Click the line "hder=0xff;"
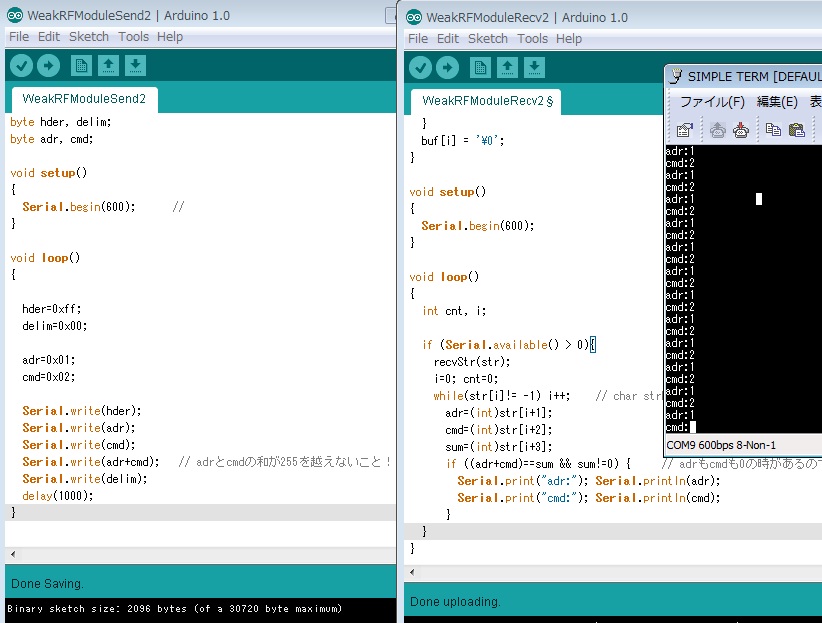822x623 pixels. [51, 309]
